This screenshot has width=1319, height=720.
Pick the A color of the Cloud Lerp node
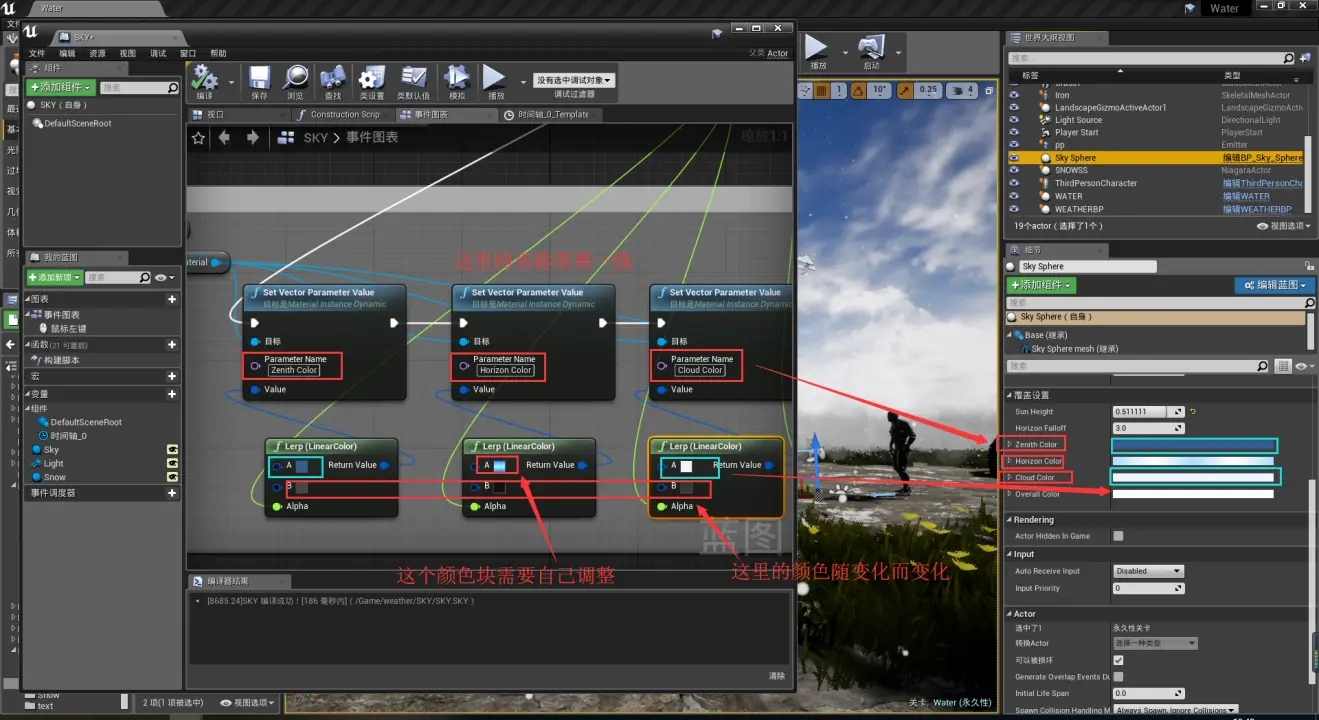(686, 466)
